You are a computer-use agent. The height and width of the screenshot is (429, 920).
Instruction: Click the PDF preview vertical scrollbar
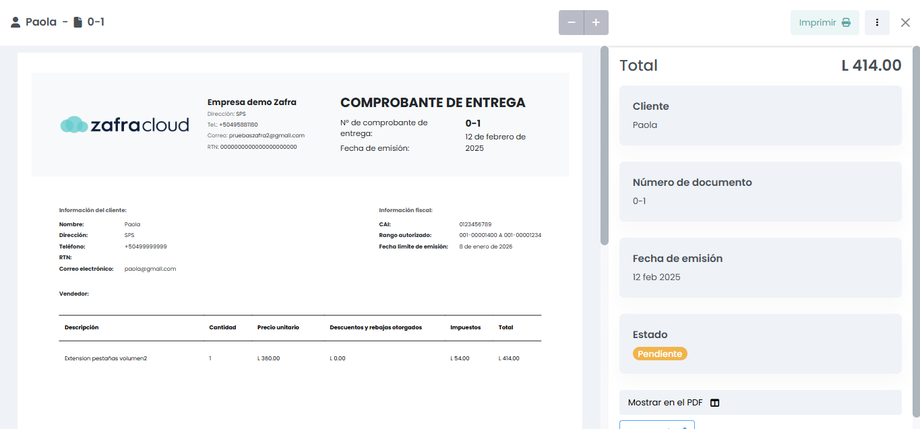tap(604, 145)
